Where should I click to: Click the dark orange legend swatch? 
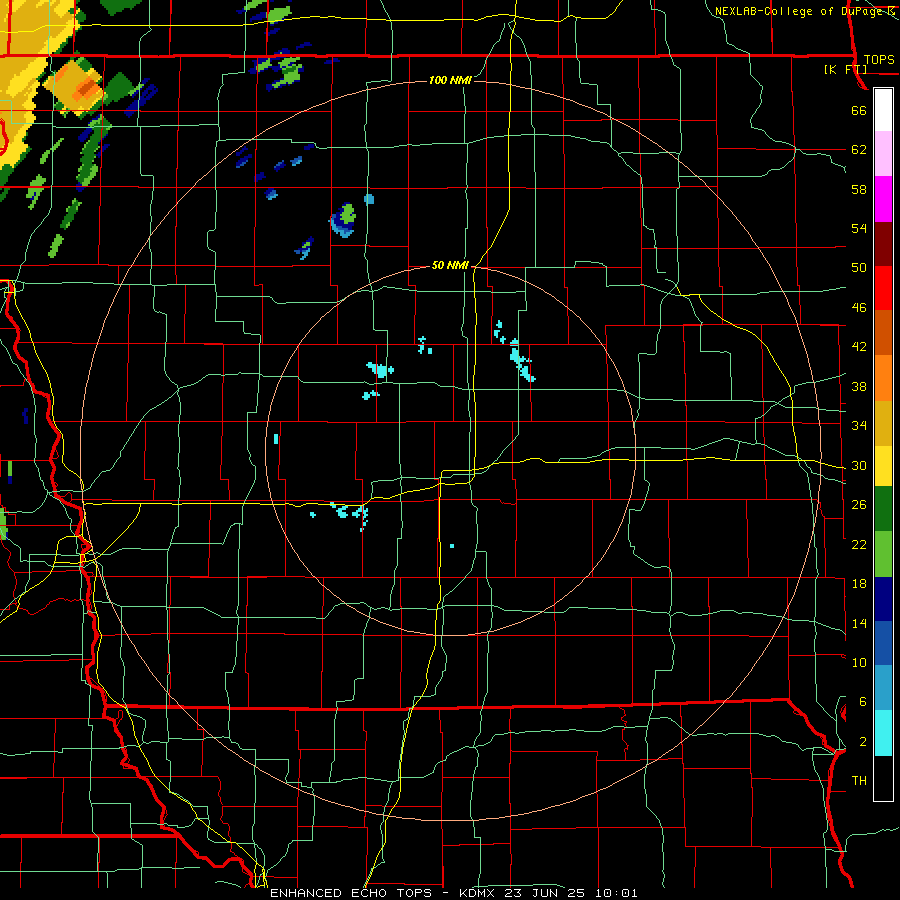(883, 333)
